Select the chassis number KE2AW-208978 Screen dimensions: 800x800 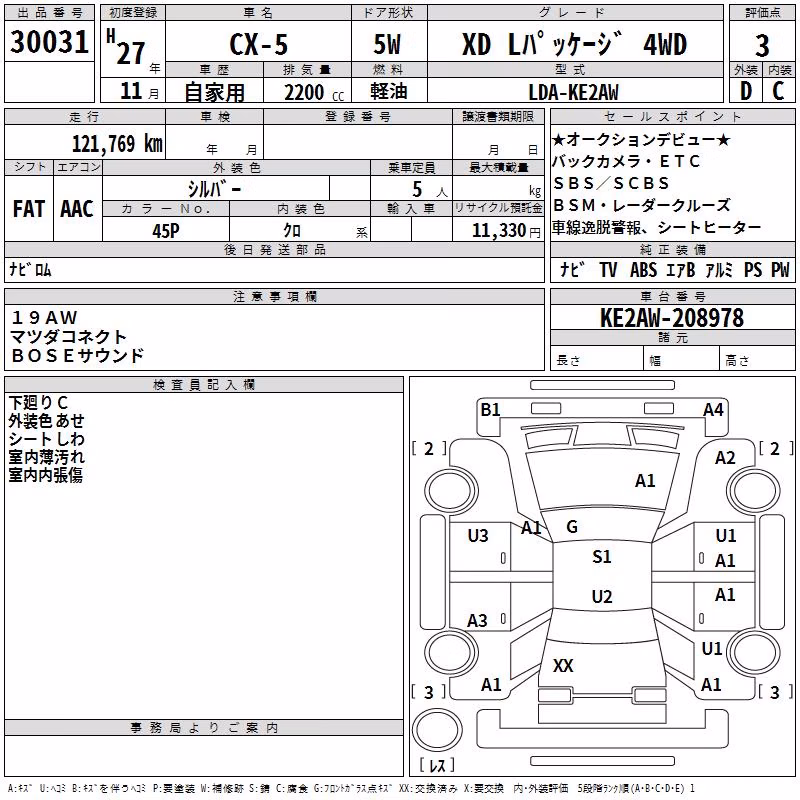point(672,318)
